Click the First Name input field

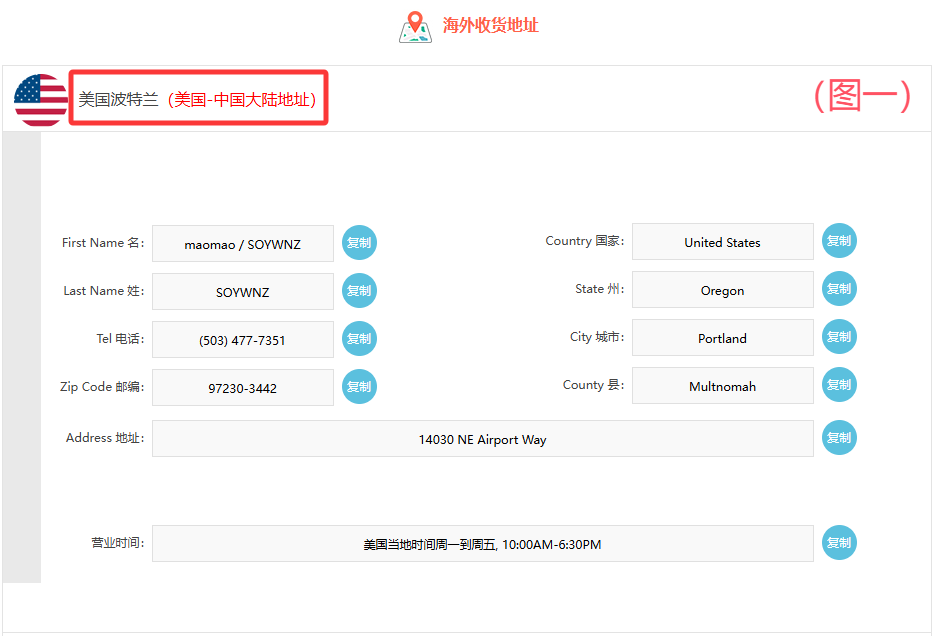(243, 244)
